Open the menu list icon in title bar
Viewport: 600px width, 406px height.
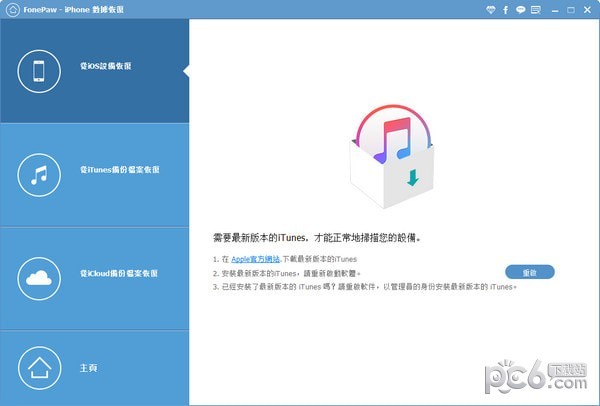pyautogui.click(x=536, y=10)
